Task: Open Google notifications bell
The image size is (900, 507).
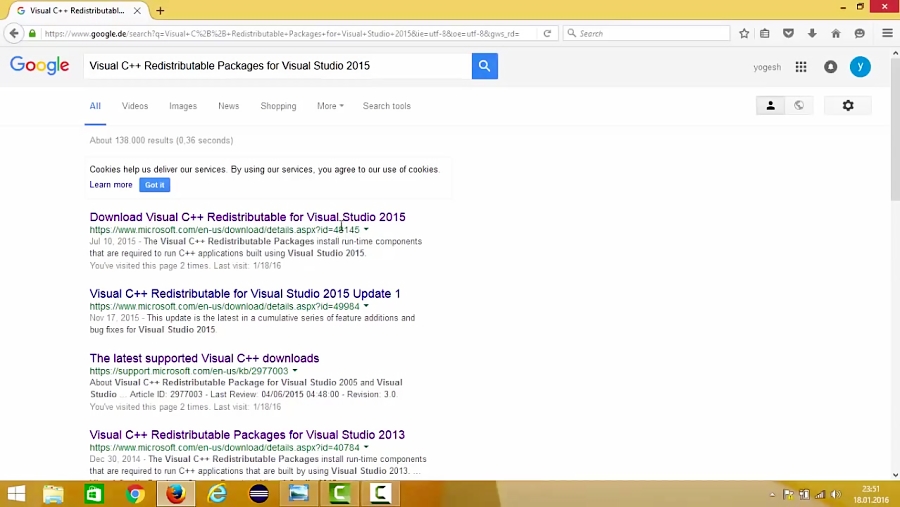Action: (830, 67)
